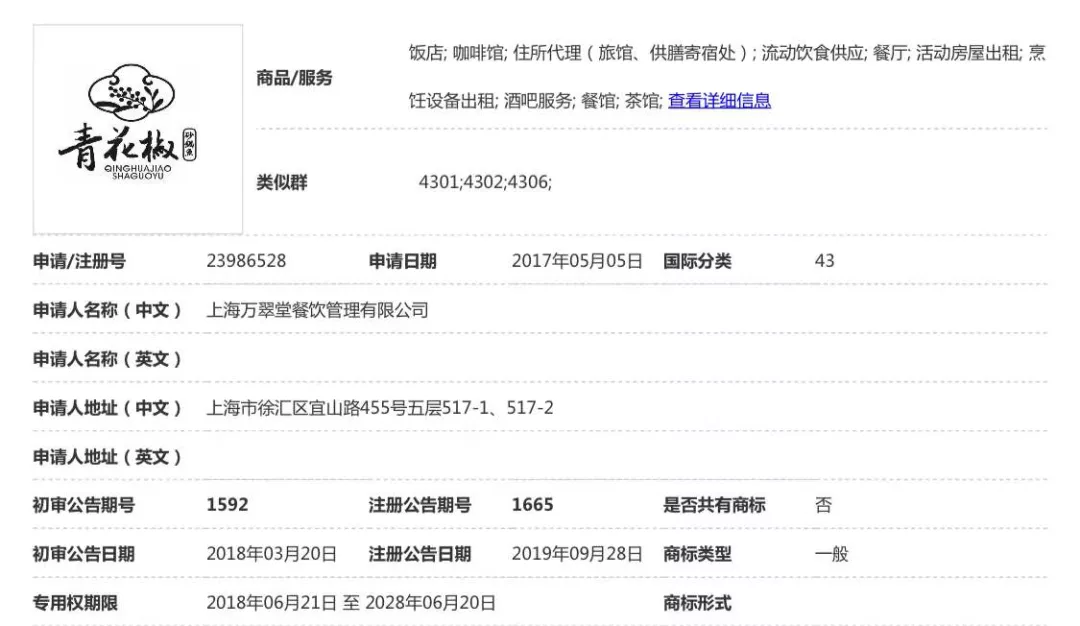Viewport: 1080px width, 626px height.
Task: Click the 申请人地址（英文） label
Action: pos(107,457)
